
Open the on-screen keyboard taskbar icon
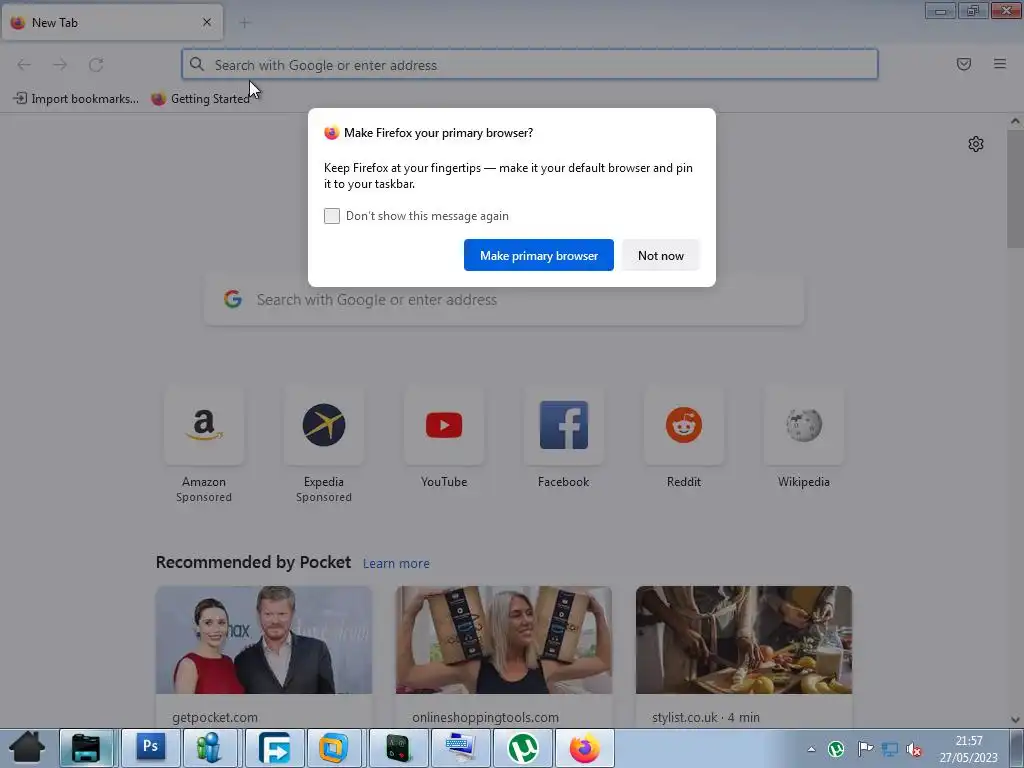[460, 748]
